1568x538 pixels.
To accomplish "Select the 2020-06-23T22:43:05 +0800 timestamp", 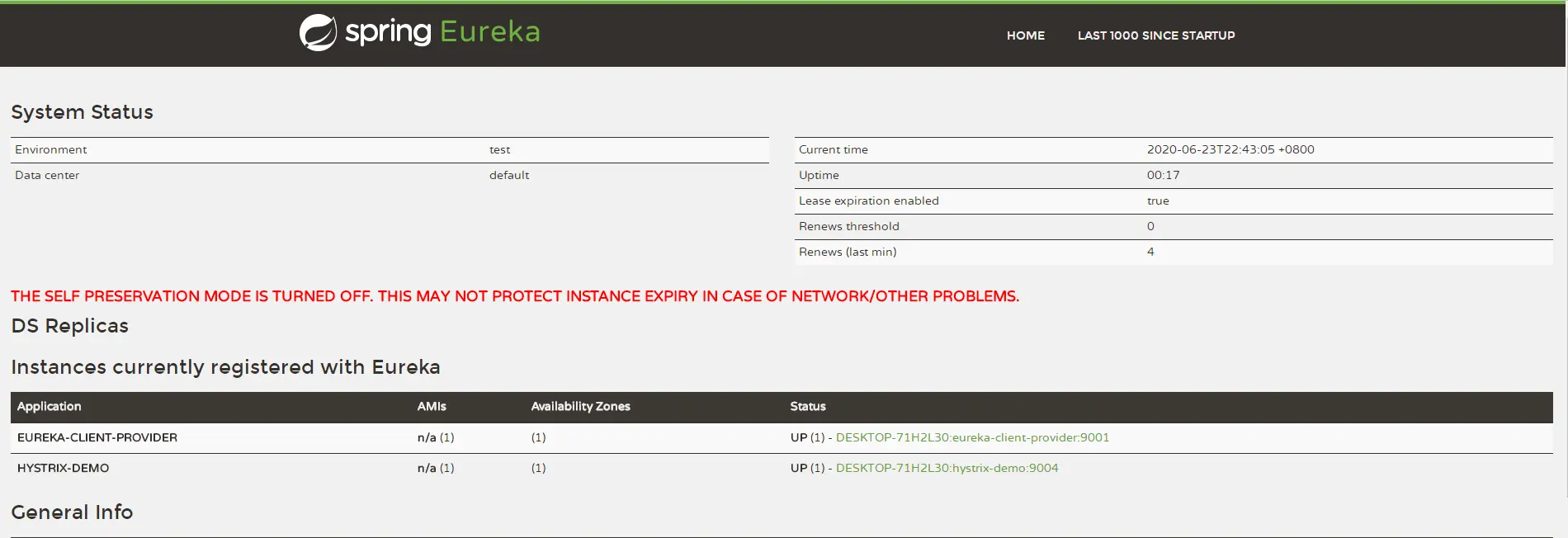I will [x=1230, y=149].
